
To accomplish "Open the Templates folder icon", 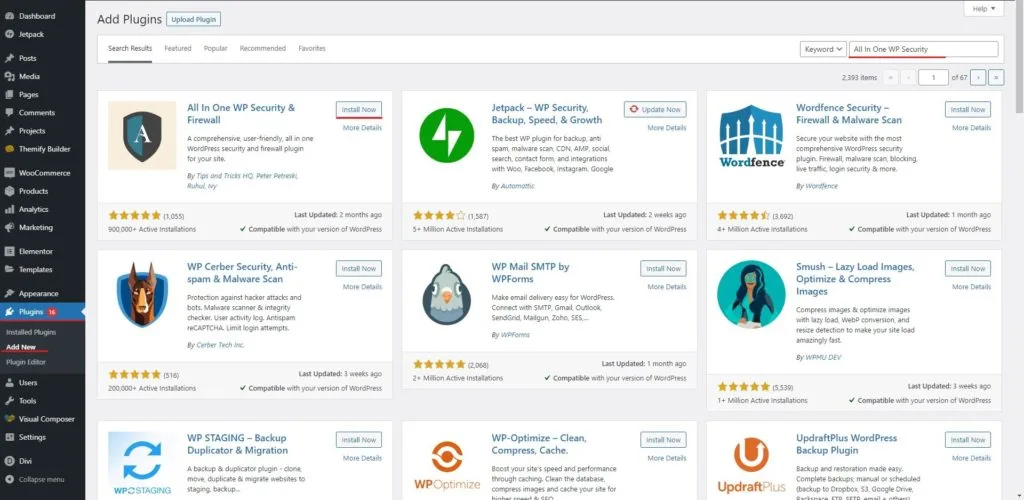I will pos(9,270).
